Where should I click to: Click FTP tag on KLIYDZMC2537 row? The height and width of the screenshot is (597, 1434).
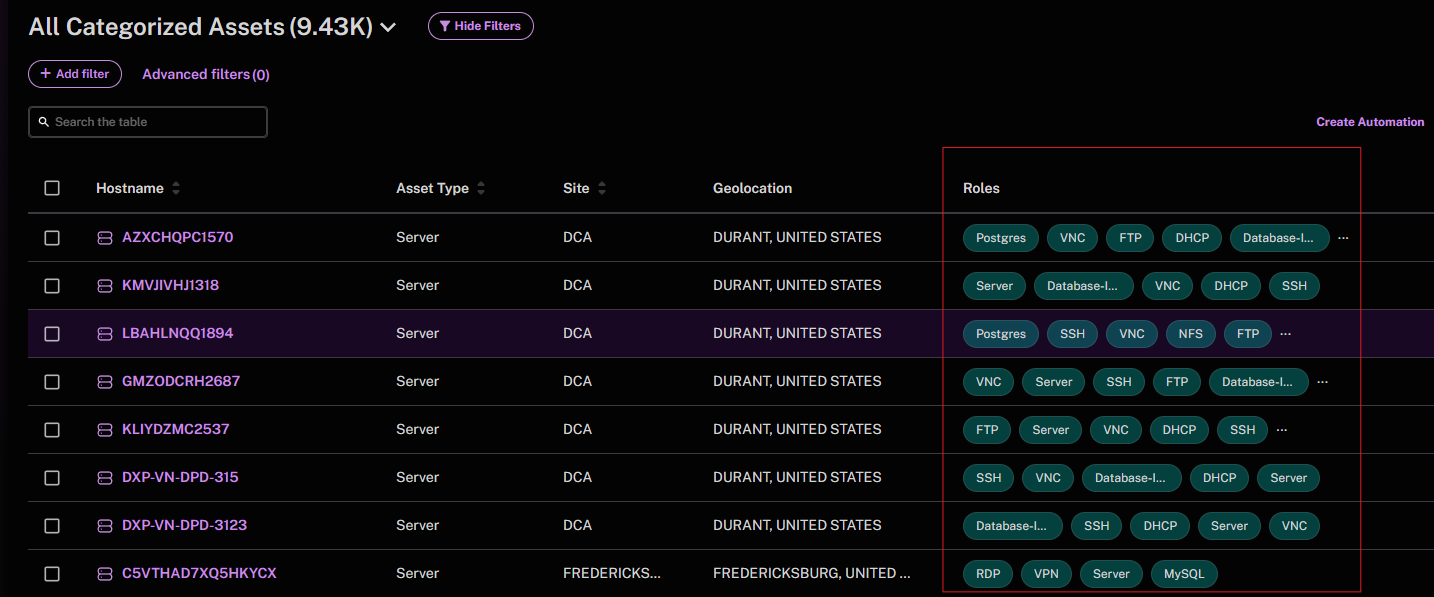click(987, 430)
